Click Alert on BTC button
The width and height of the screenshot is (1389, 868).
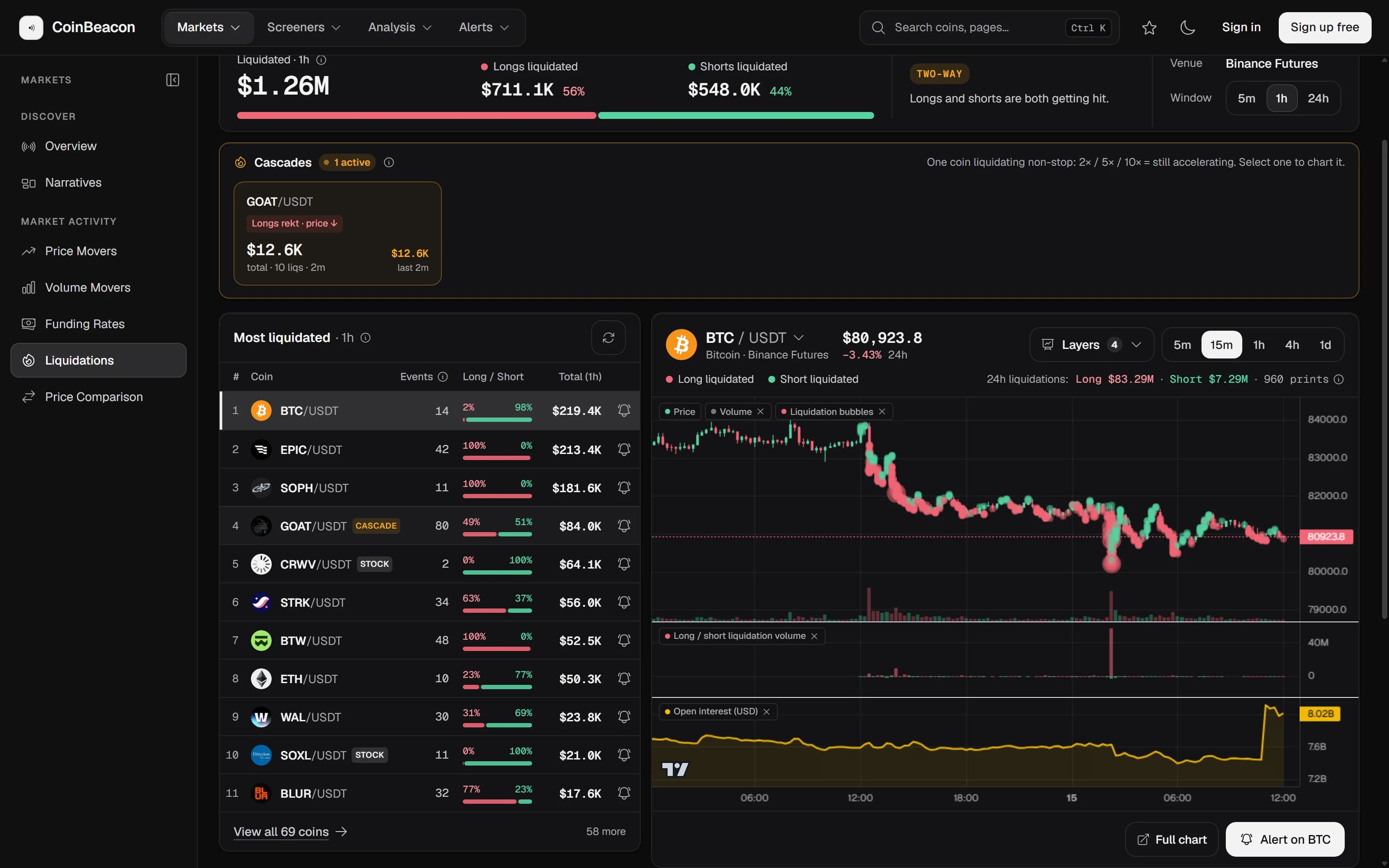pos(1284,839)
